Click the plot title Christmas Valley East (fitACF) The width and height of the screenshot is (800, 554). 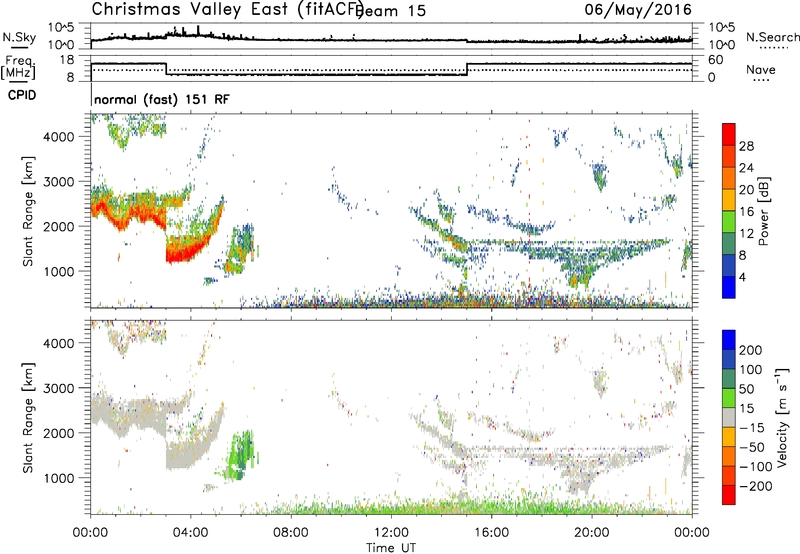coord(228,9)
